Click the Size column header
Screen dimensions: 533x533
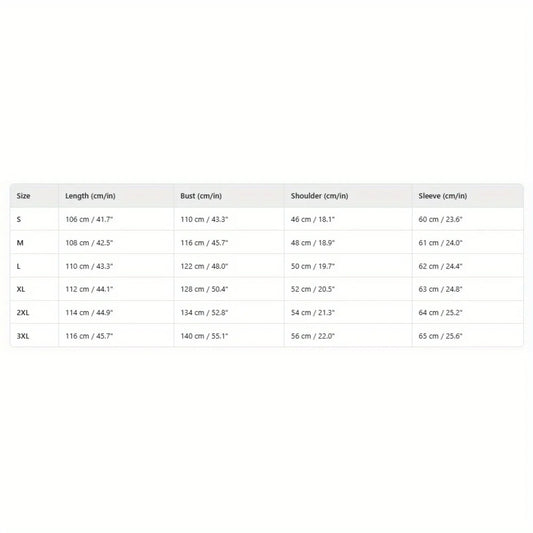click(23, 196)
